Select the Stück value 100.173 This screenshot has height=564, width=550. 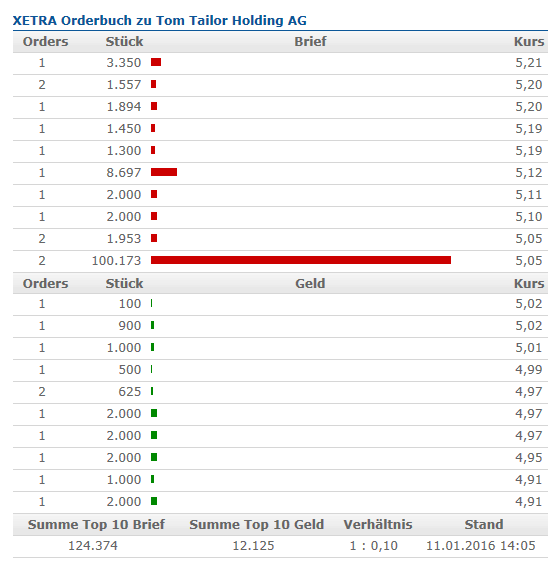(116, 261)
